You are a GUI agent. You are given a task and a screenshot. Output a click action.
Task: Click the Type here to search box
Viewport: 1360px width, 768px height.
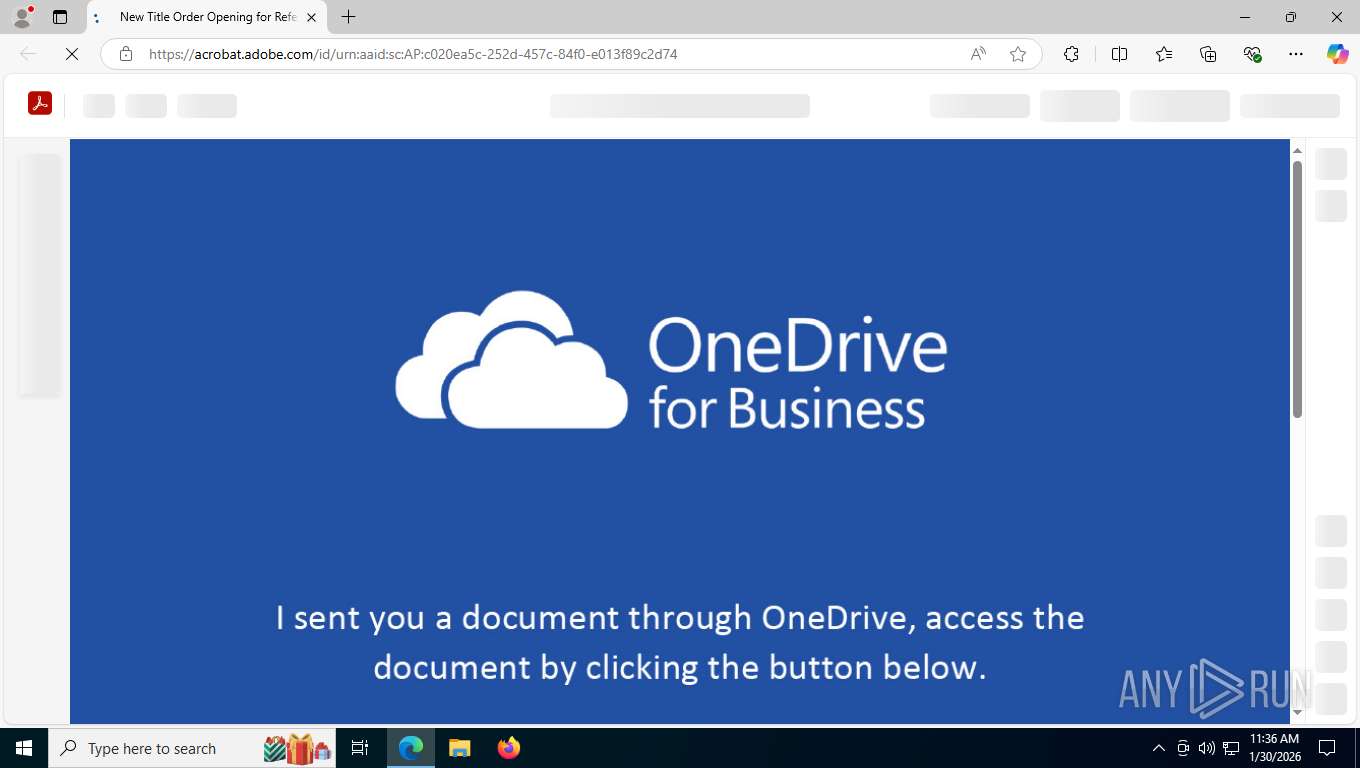click(192, 748)
